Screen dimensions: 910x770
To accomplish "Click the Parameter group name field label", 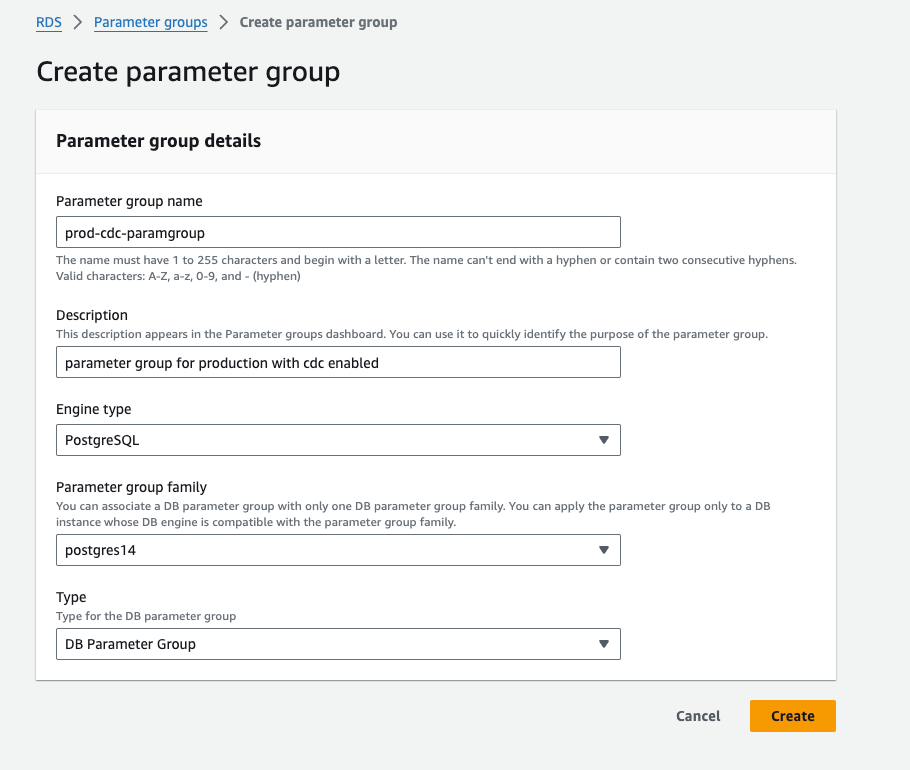I will pyautogui.click(x=129, y=201).
